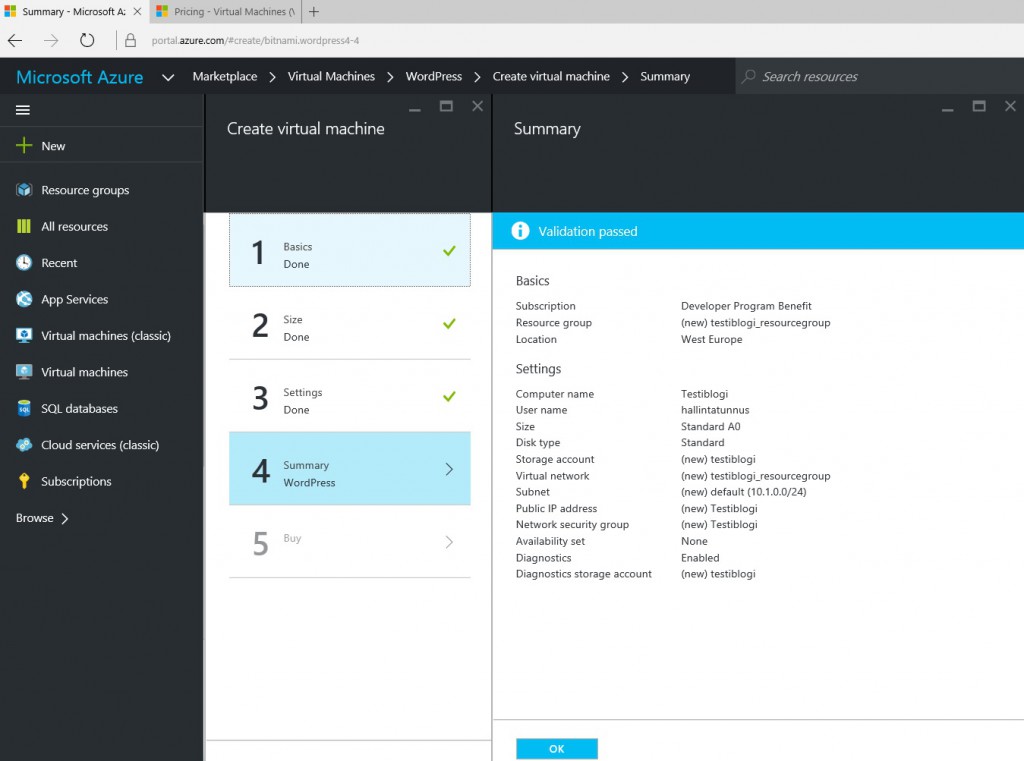Open the Subscriptions sidebar link
This screenshot has width=1024, height=761.
(76, 481)
